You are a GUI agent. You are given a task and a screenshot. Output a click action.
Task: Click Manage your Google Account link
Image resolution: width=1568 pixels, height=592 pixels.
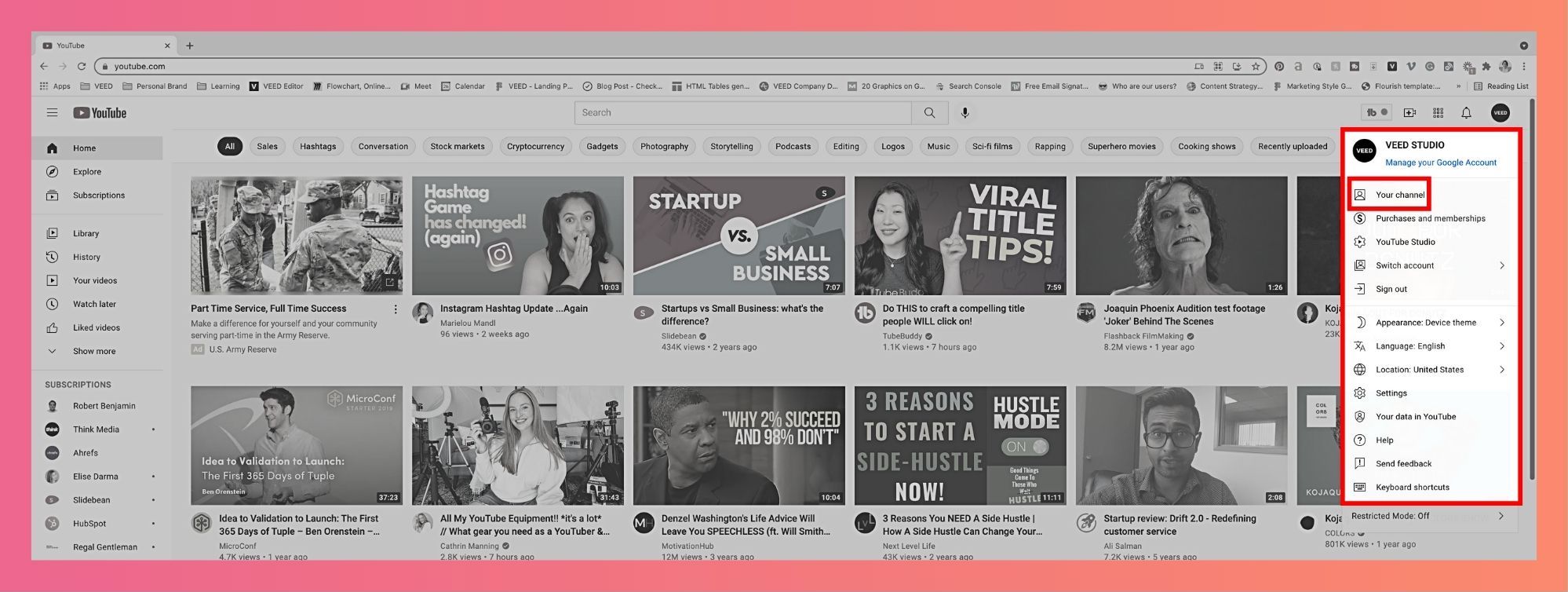[1441, 163]
